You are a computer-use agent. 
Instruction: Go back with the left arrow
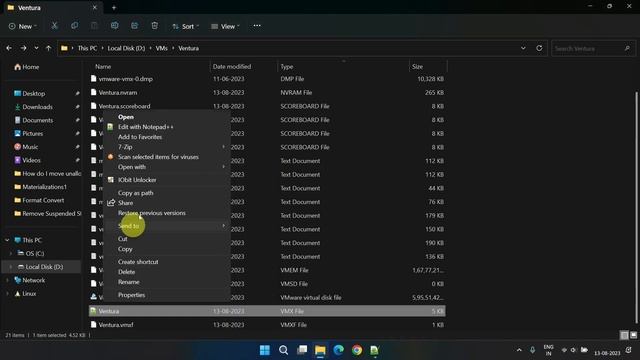[x=9, y=48]
